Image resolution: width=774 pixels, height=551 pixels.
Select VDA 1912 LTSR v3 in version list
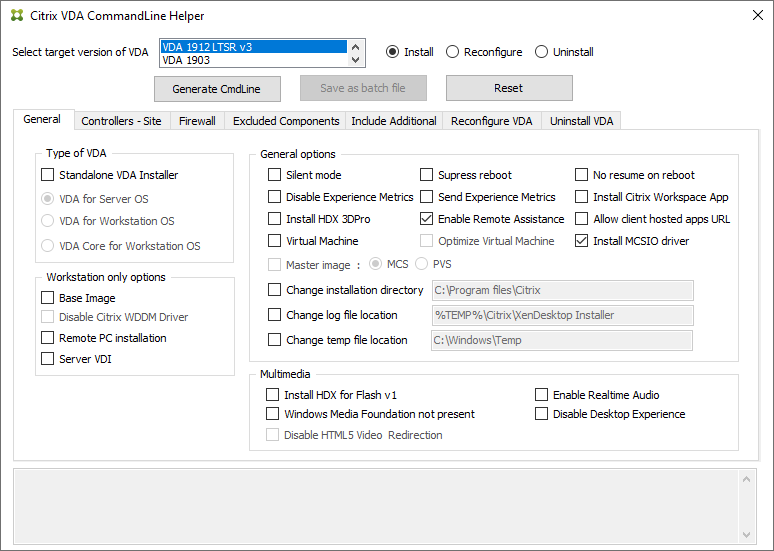[254, 47]
